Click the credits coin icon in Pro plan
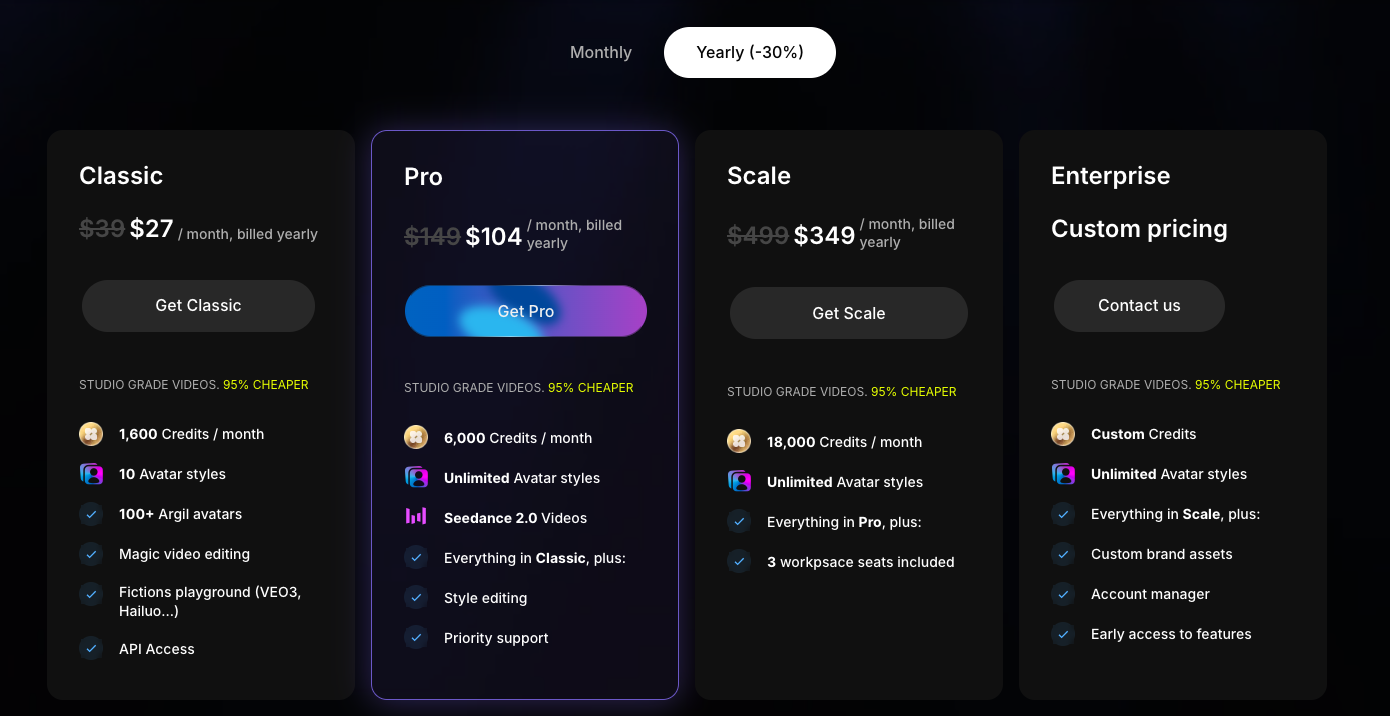 click(x=416, y=437)
